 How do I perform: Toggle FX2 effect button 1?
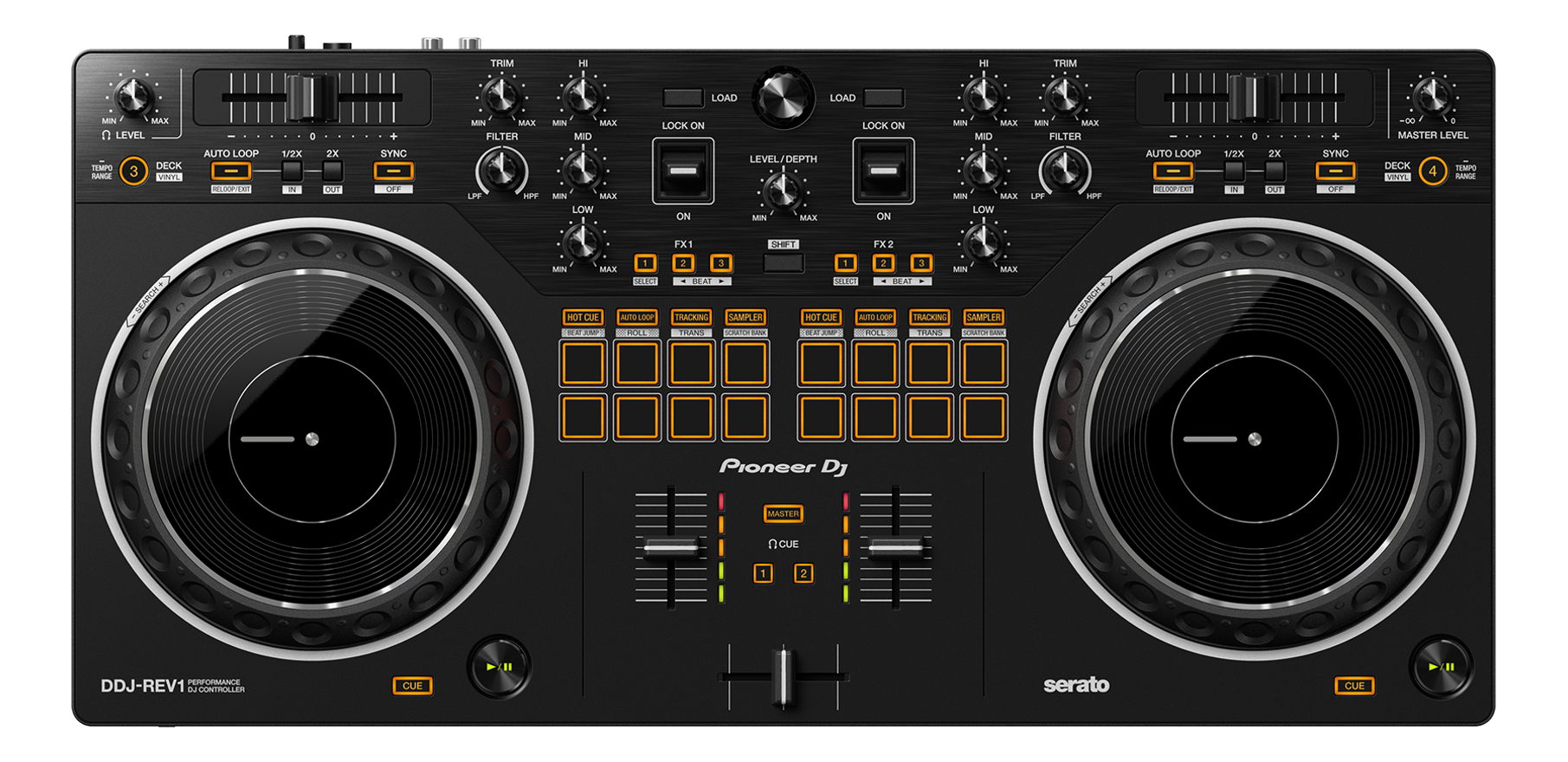[x=846, y=263]
